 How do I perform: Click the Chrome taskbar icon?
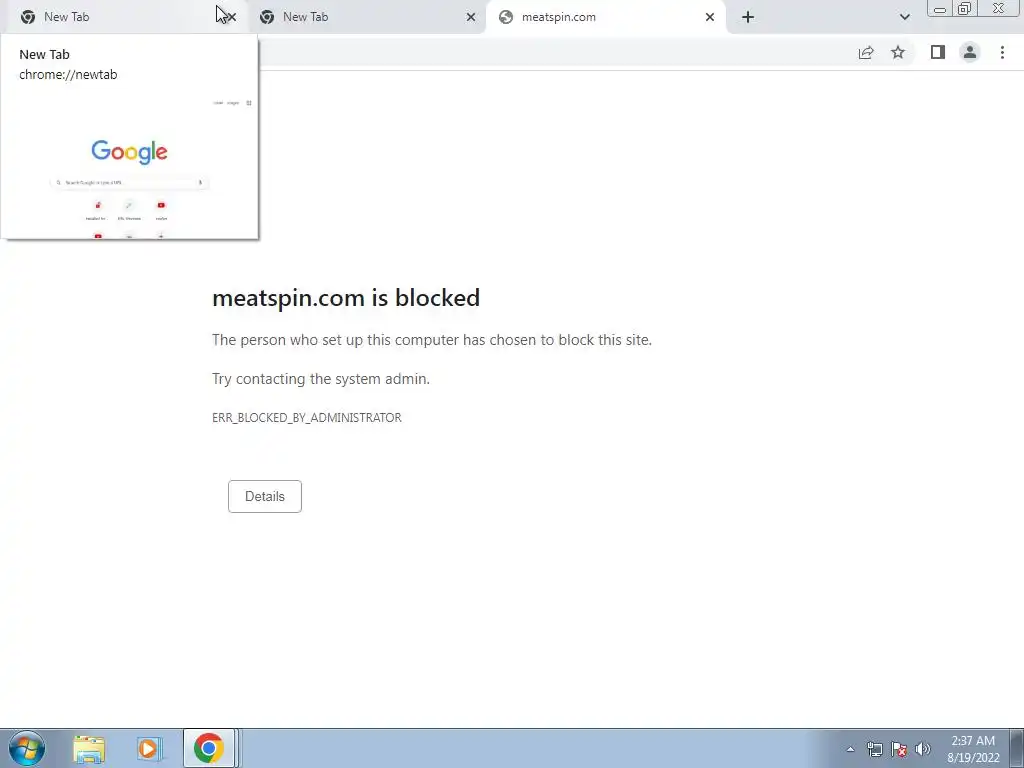pyautogui.click(x=209, y=748)
